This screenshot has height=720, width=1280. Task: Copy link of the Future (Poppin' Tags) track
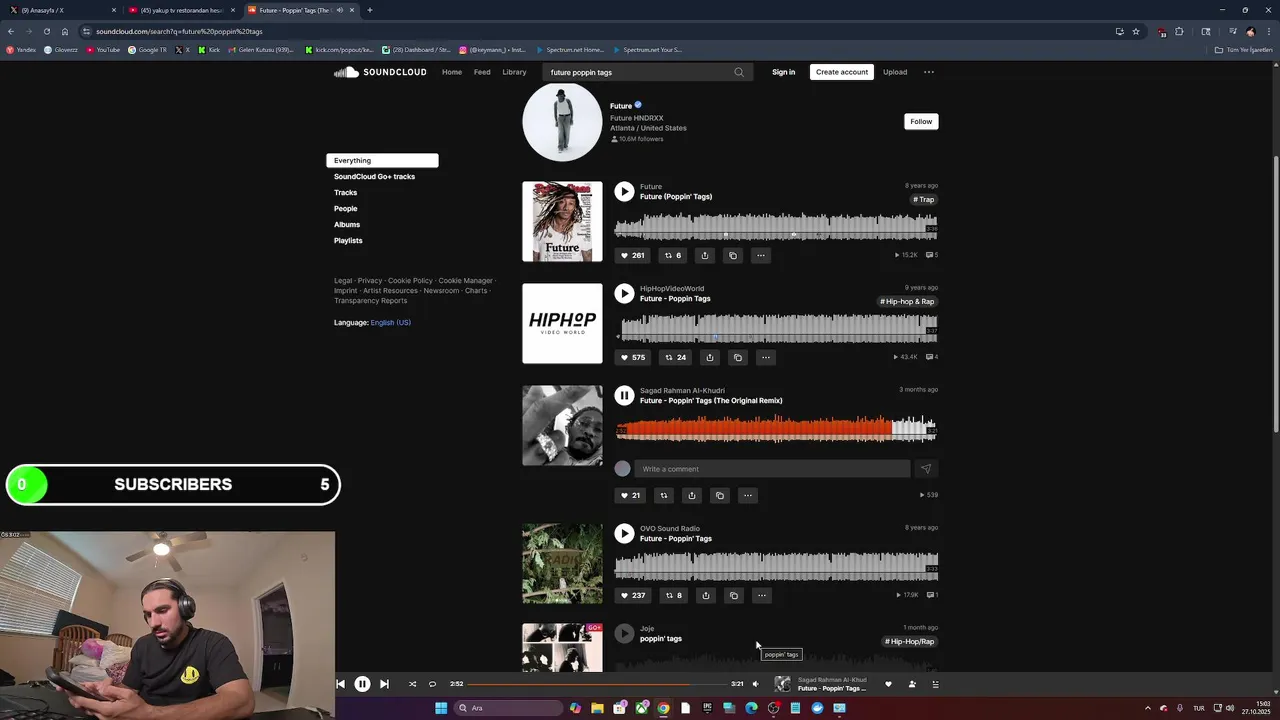tap(733, 255)
